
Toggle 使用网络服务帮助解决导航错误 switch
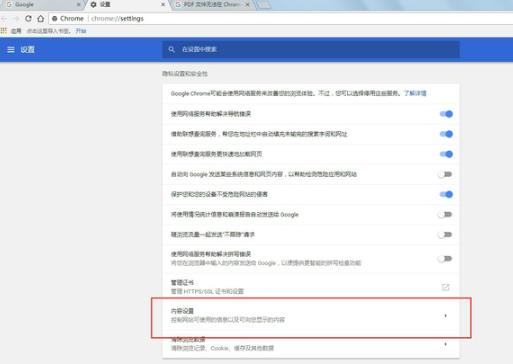(446, 114)
